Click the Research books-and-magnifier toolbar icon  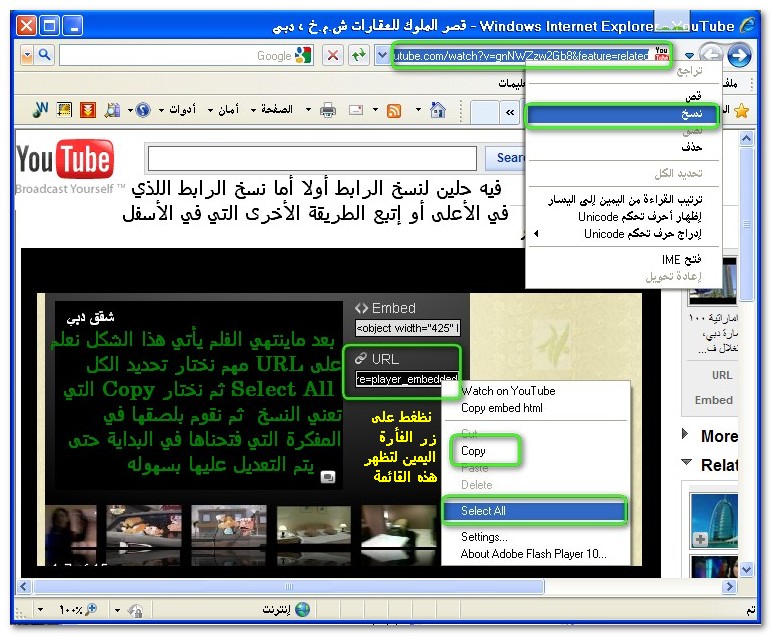point(112,110)
